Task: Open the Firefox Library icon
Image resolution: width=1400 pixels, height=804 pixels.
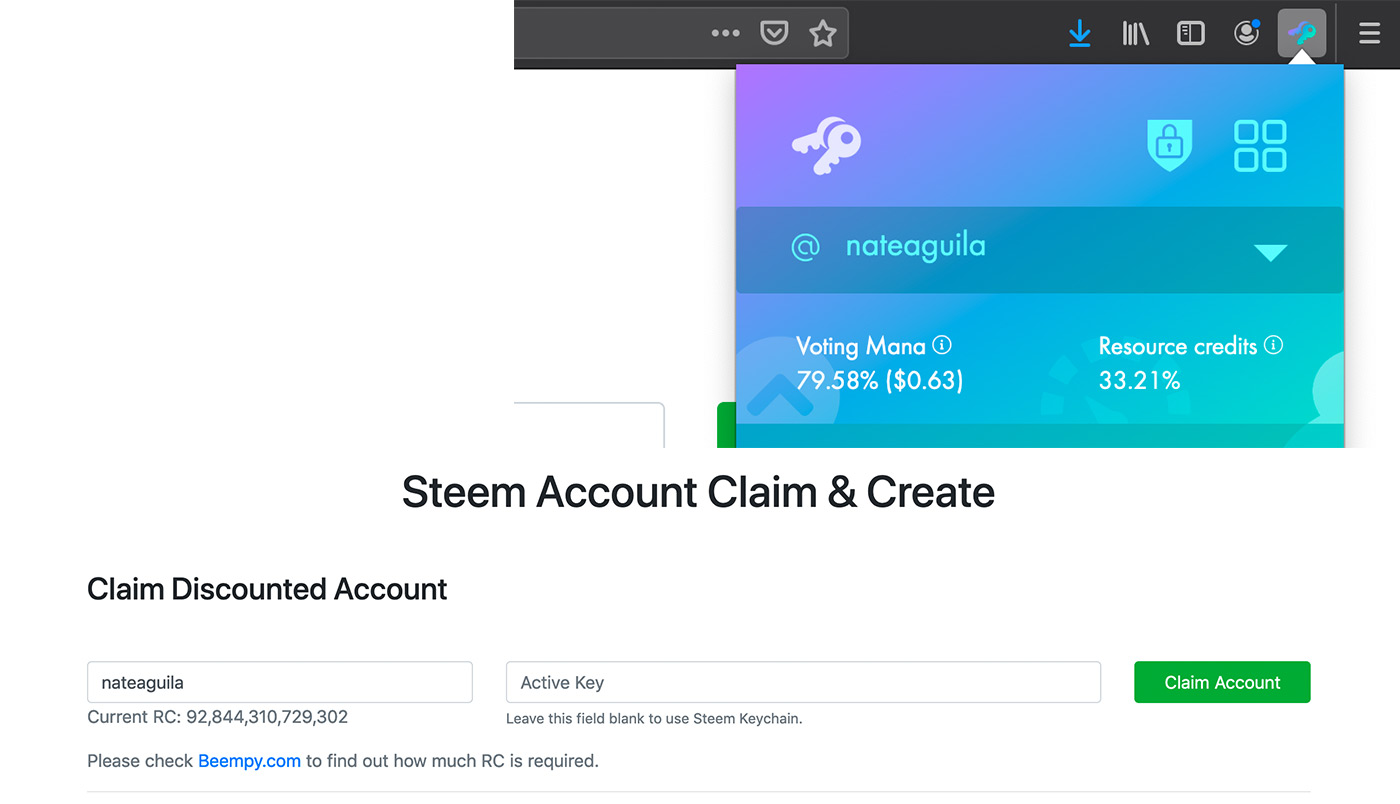Action: (1135, 33)
